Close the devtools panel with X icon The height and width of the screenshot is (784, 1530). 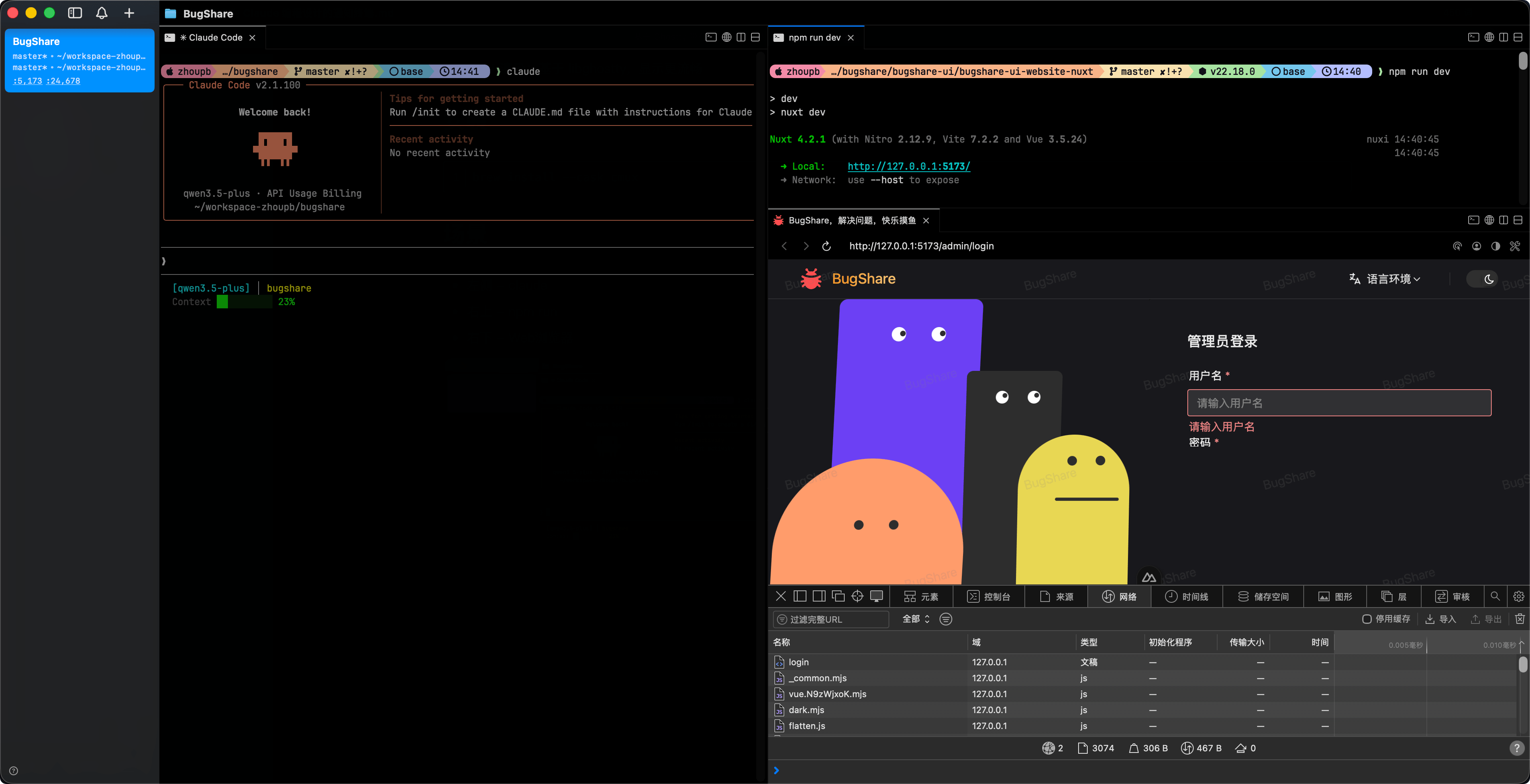coord(781,596)
